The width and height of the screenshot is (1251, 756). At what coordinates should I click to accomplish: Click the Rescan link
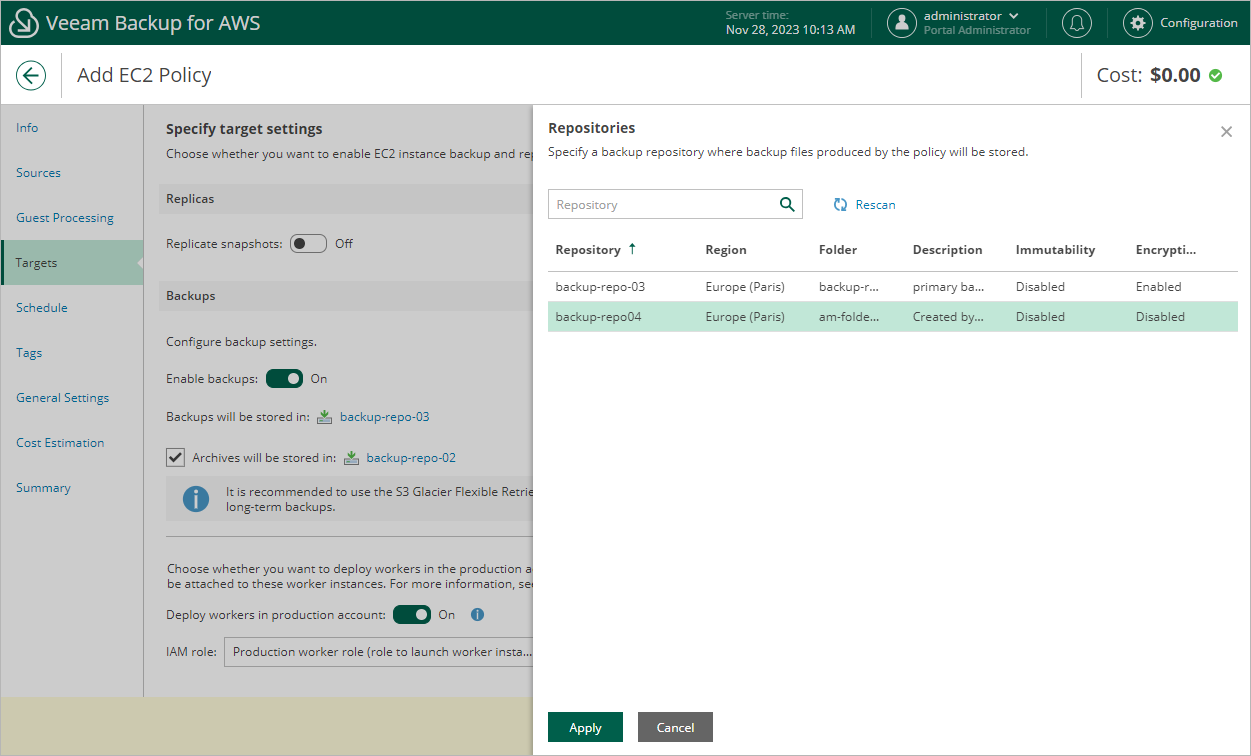[876, 205]
